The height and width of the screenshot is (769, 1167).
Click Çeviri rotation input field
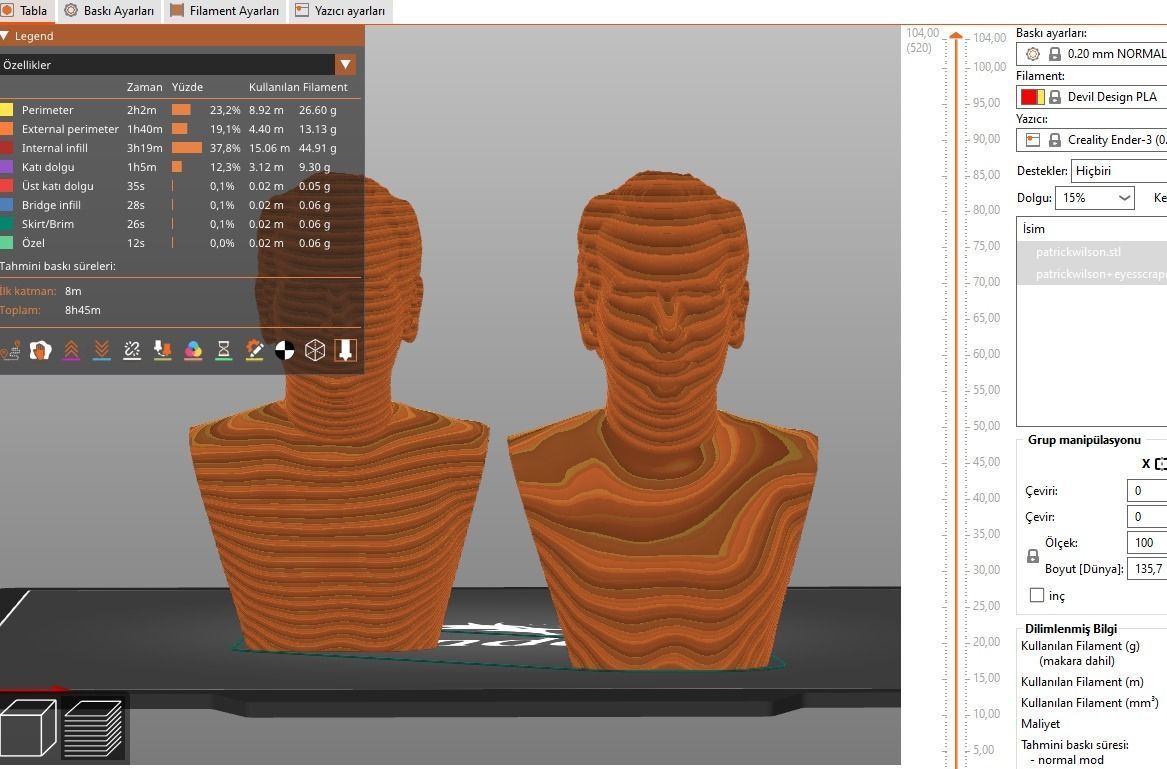coord(1147,491)
